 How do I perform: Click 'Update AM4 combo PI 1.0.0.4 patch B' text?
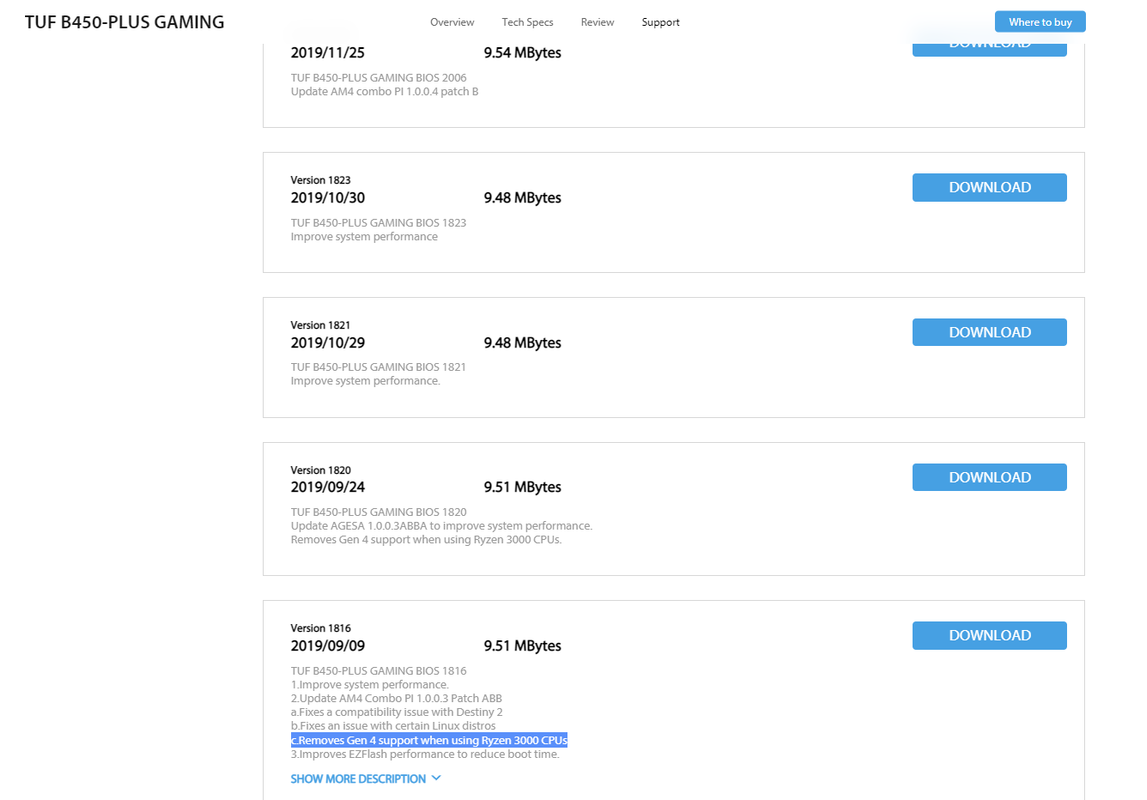pyautogui.click(x=384, y=91)
